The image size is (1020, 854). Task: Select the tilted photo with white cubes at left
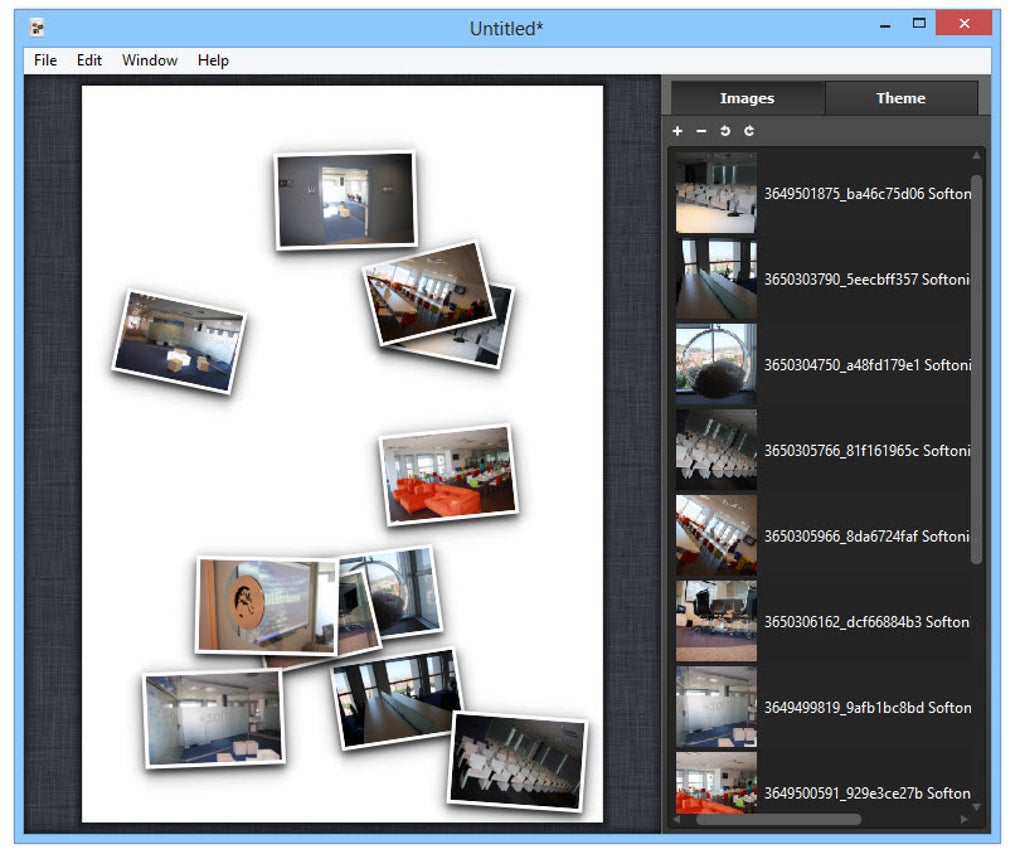pos(180,341)
